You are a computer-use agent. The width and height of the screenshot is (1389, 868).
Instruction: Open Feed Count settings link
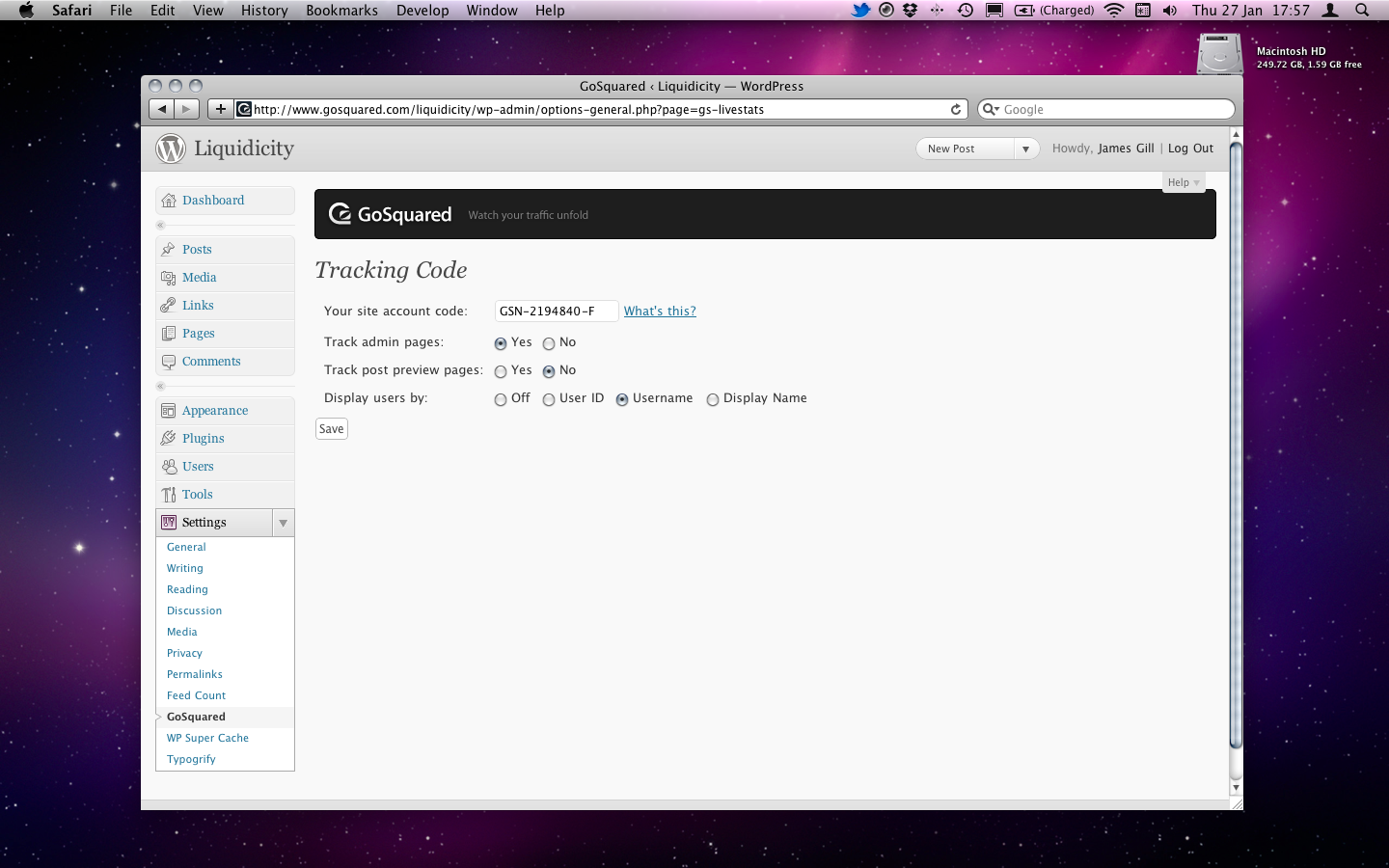196,695
